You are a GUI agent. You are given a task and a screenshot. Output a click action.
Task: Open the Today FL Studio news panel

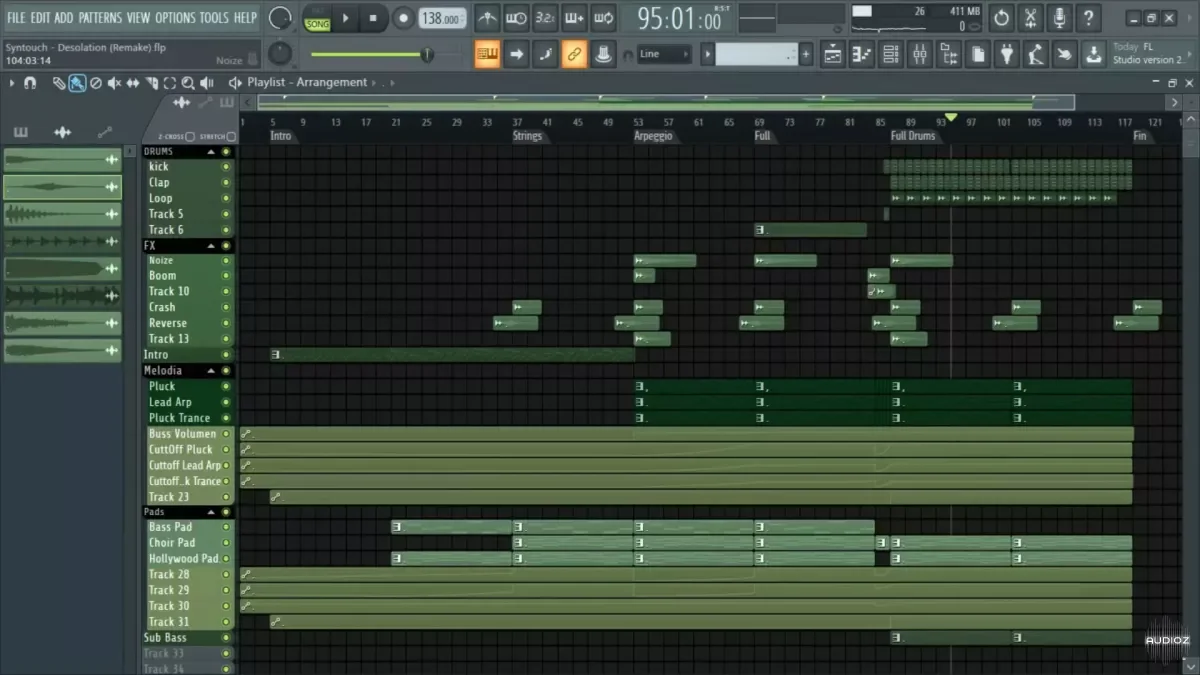click(1150, 54)
